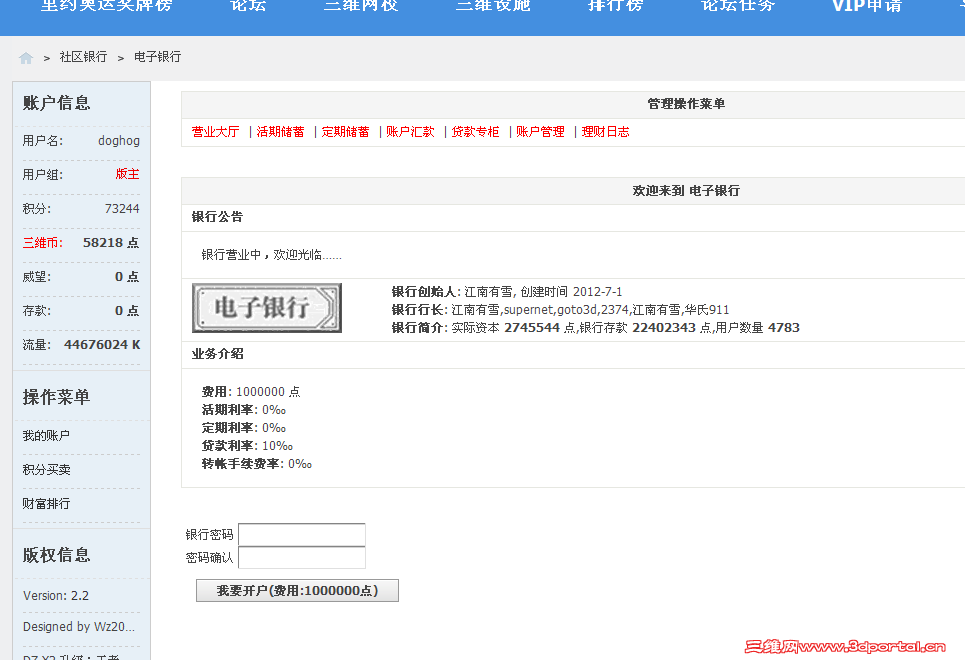Viewport: 965px width, 660px height.
Task: Go to 账户汇款 in management menu
Action: [x=410, y=132]
